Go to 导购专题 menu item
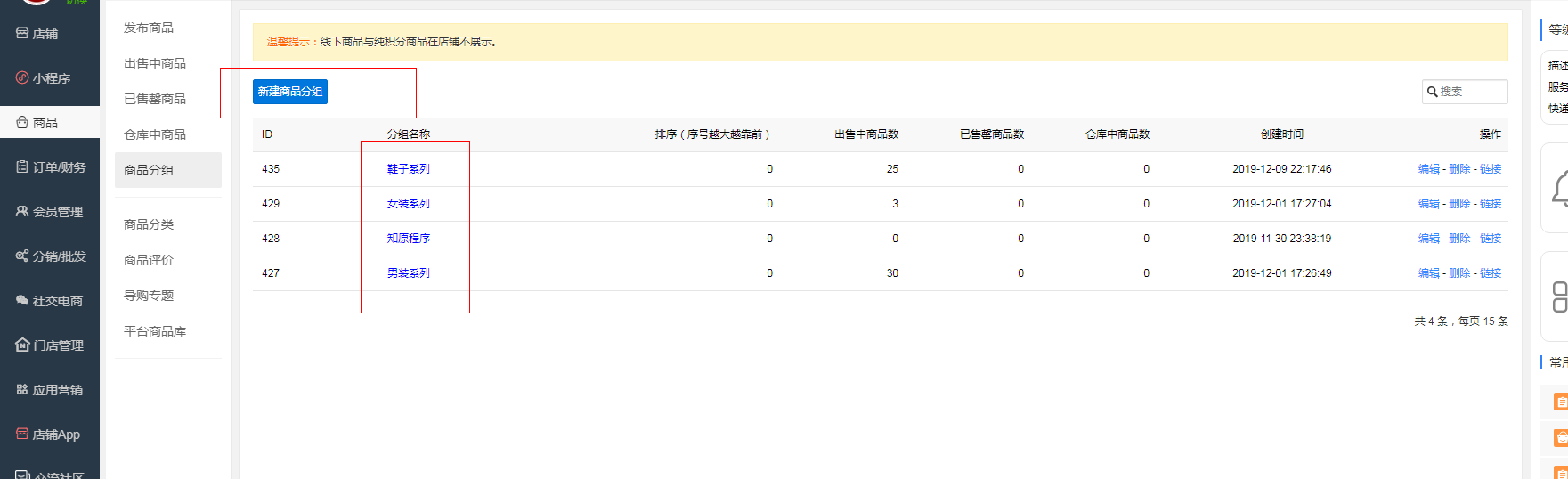 pos(149,296)
